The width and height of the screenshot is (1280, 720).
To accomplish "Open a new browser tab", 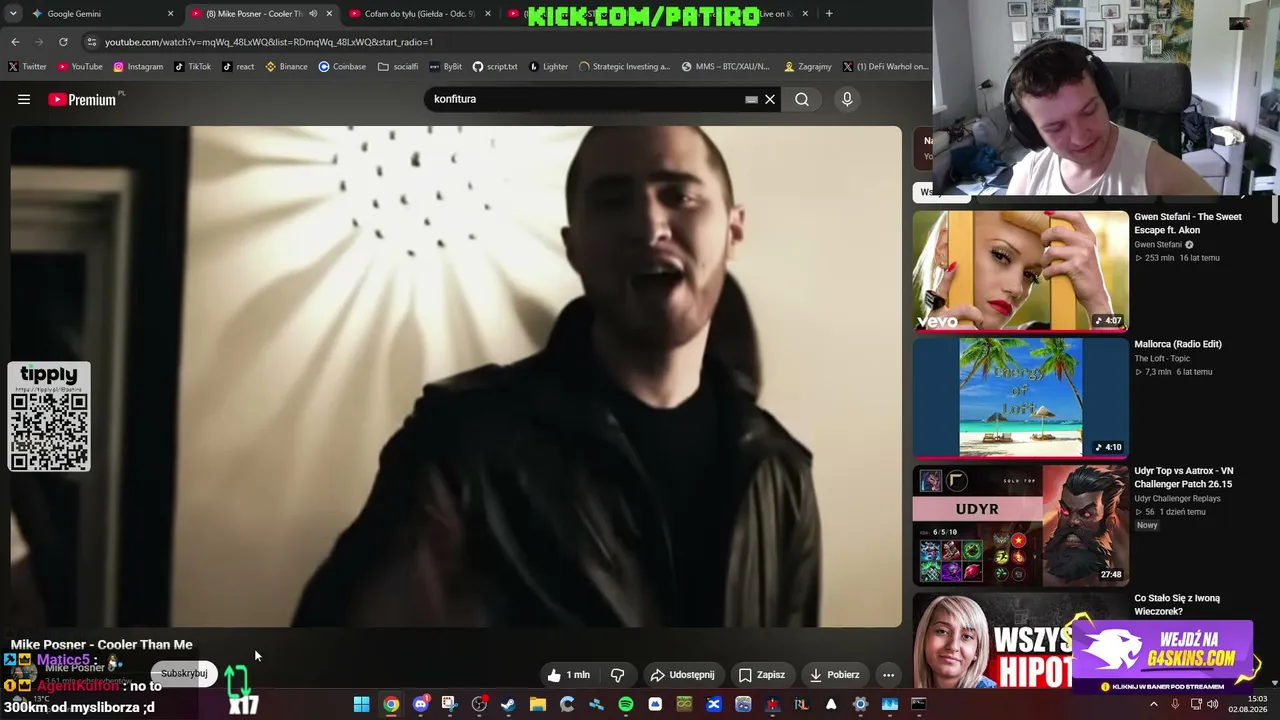I will [x=829, y=14].
